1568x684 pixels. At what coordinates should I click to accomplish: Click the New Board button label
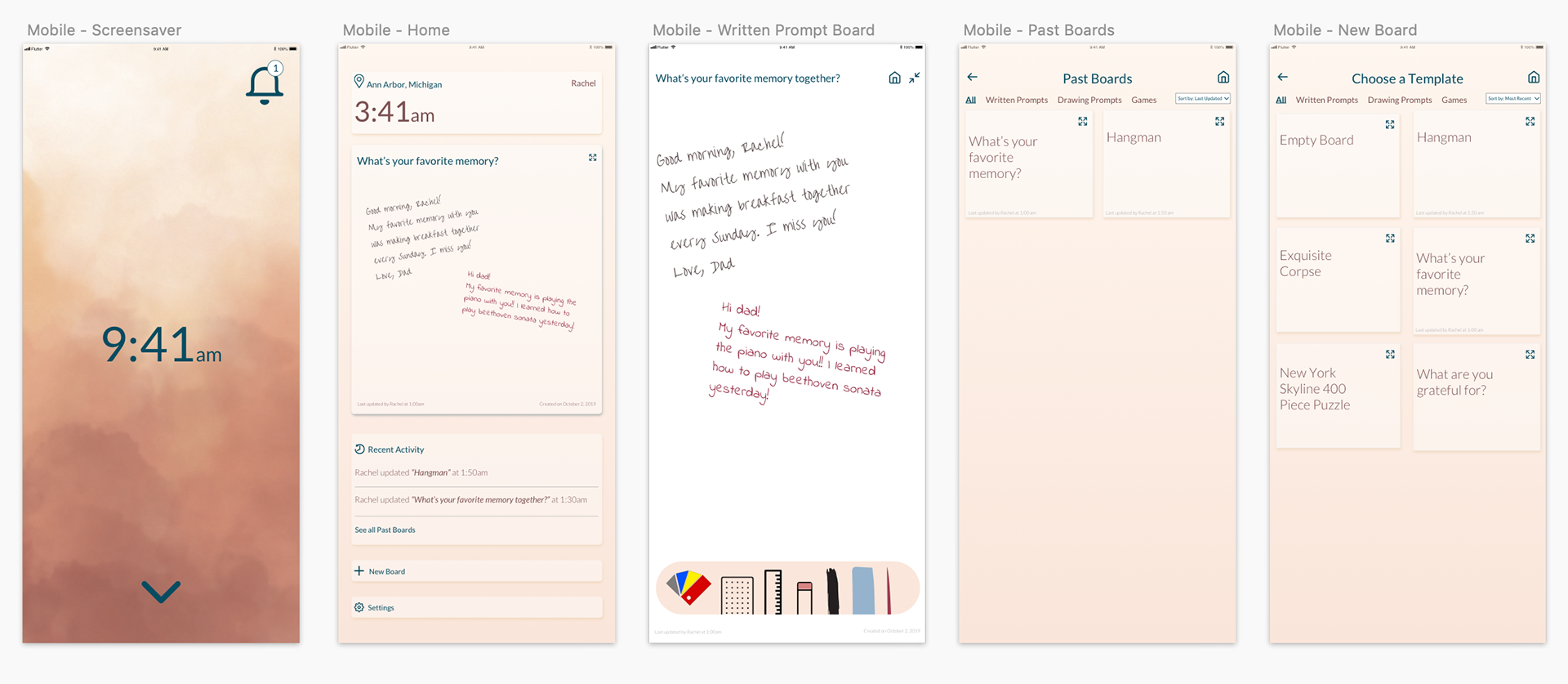387,571
